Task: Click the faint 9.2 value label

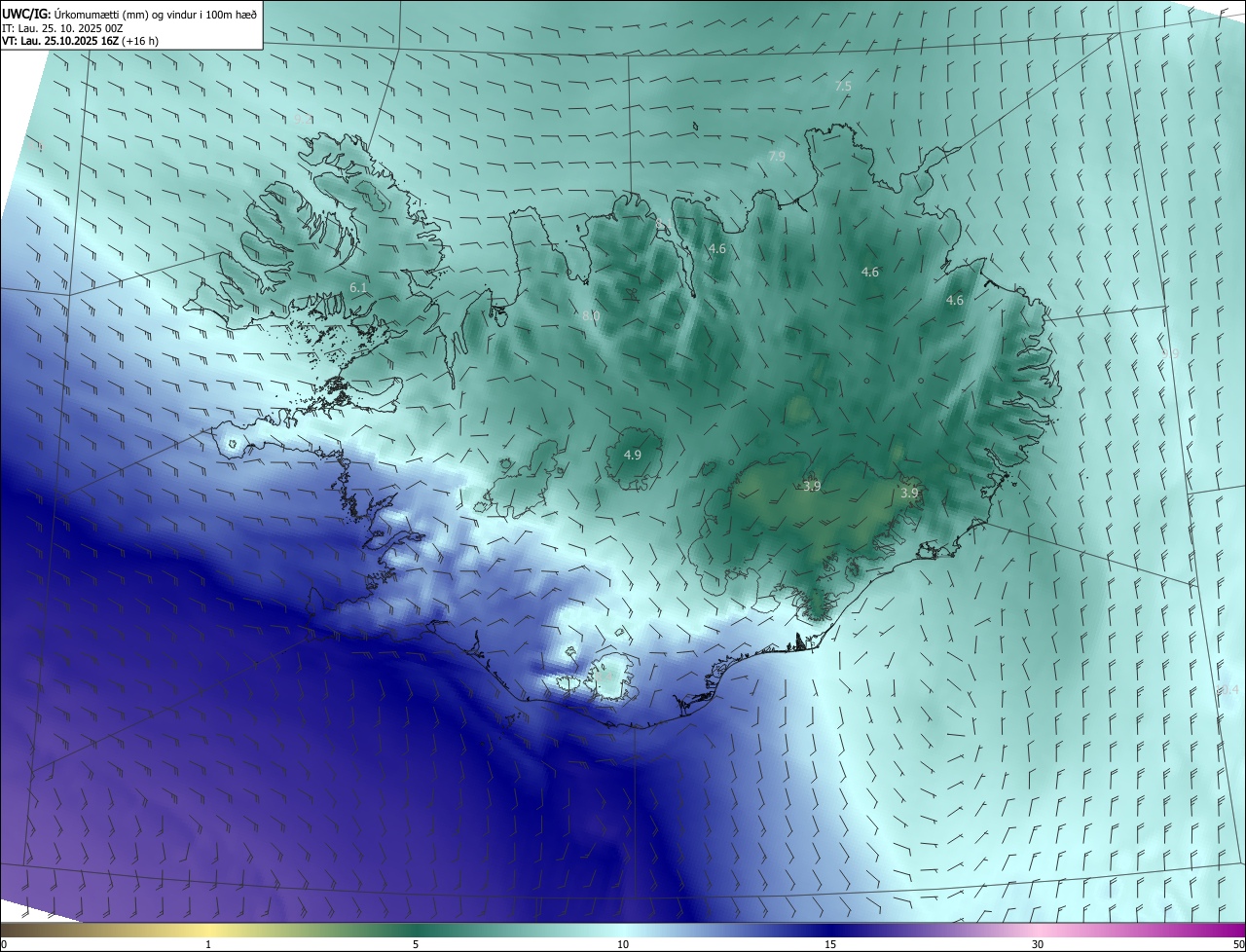Action: coord(303,119)
